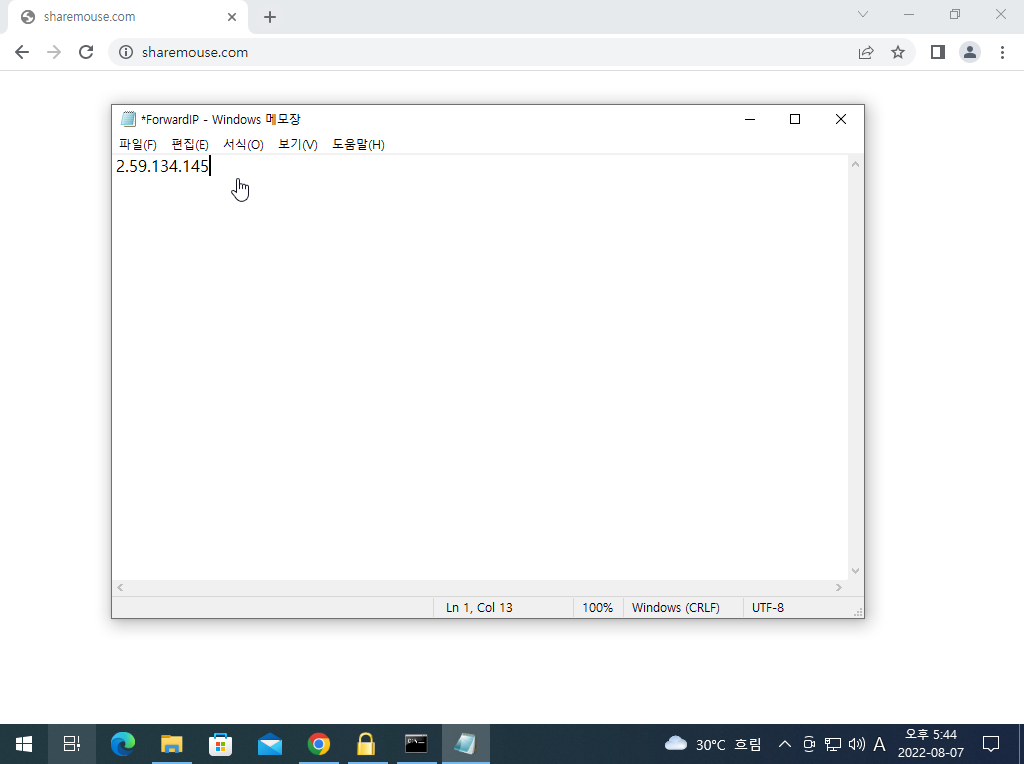Reload the sharemouse.com page
The width and height of the screenshot is (1024, 764).
coord(86,52)
